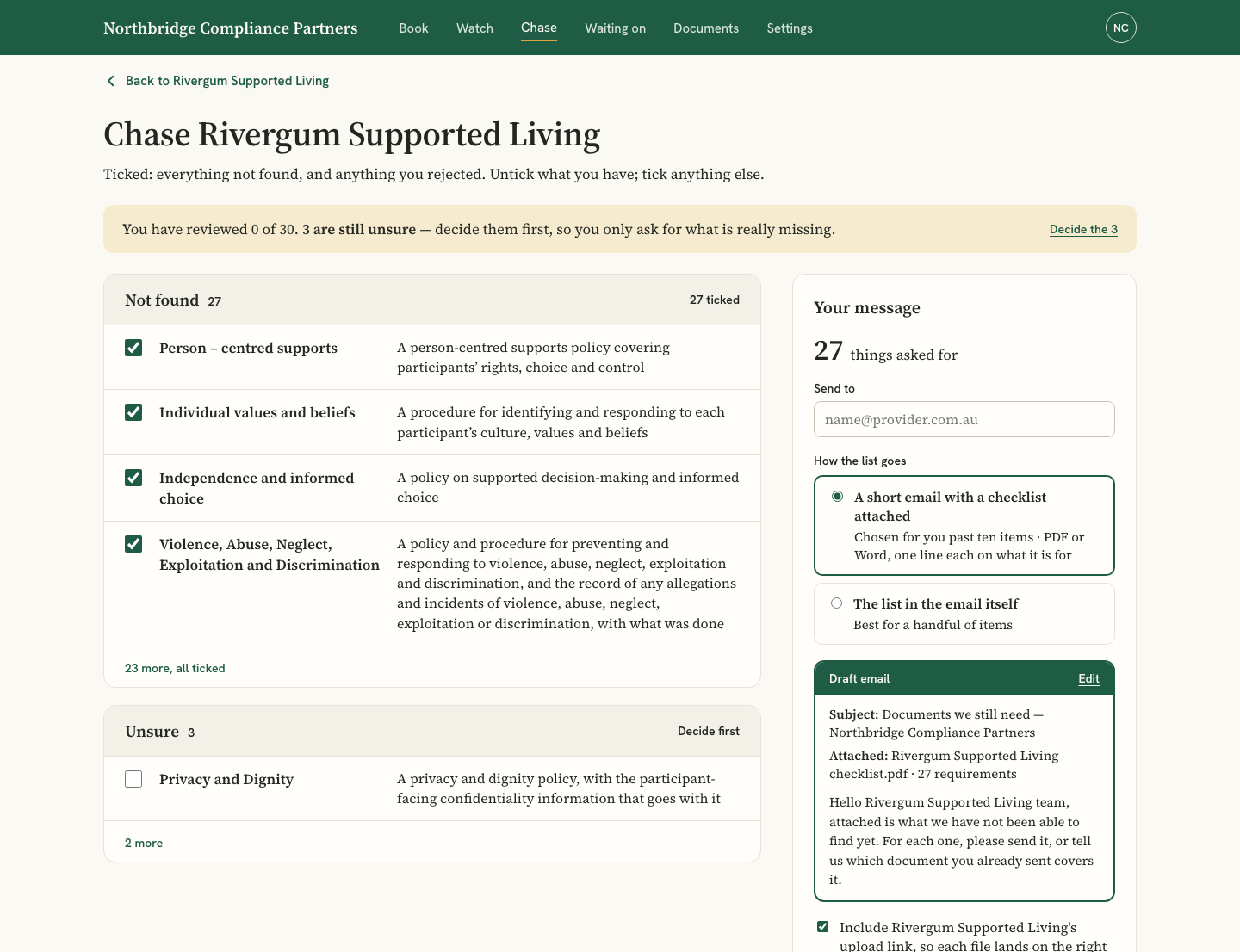Image resolution: width=1240 pixels, height=952 pixels.
Task: Click the Decide the 3 link
Action: 1083,229
